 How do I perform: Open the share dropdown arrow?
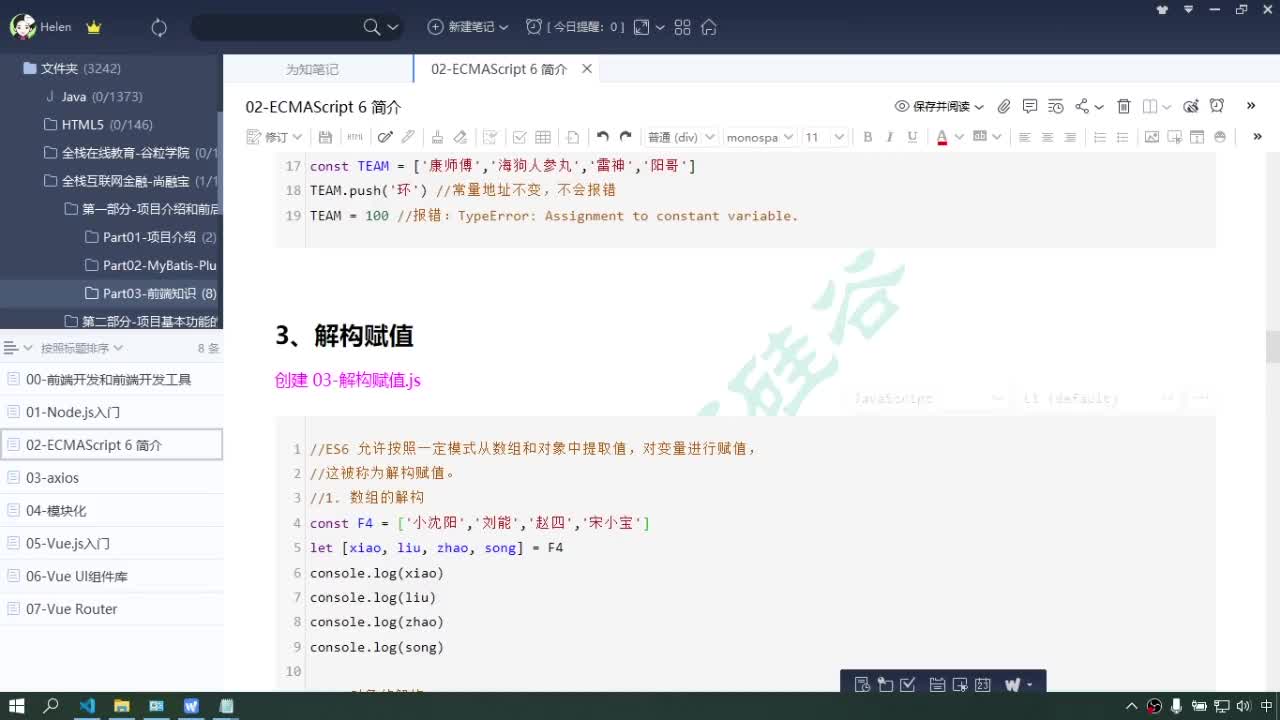coord(1099,107)
